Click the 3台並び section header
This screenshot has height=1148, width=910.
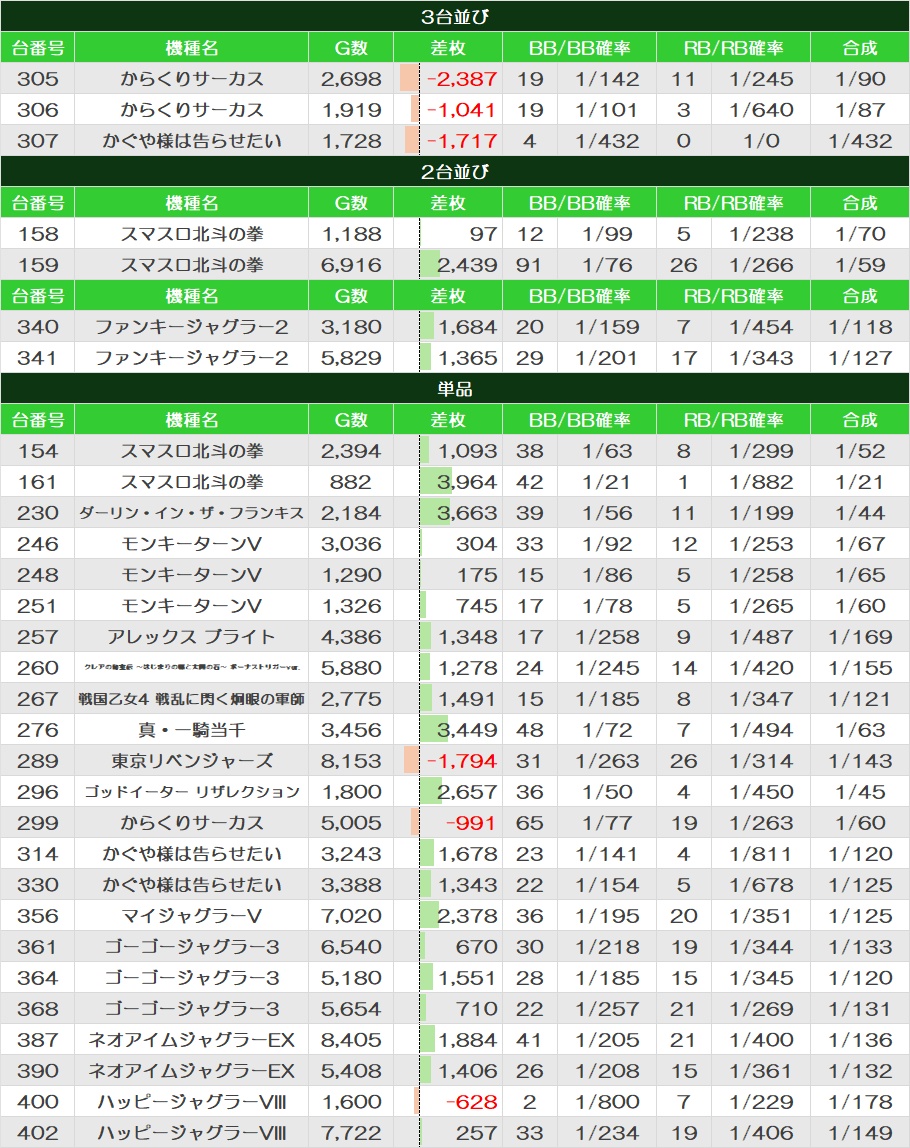click(455, 16)
